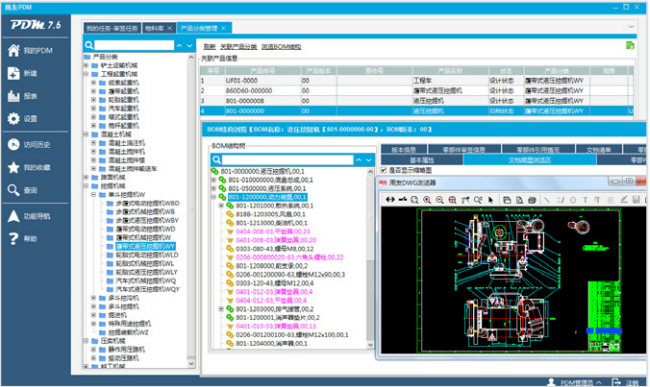The width and height of the screenshot is (650, 387).
Task: Click the product category search input field
Action: click(x=134, y=45)
